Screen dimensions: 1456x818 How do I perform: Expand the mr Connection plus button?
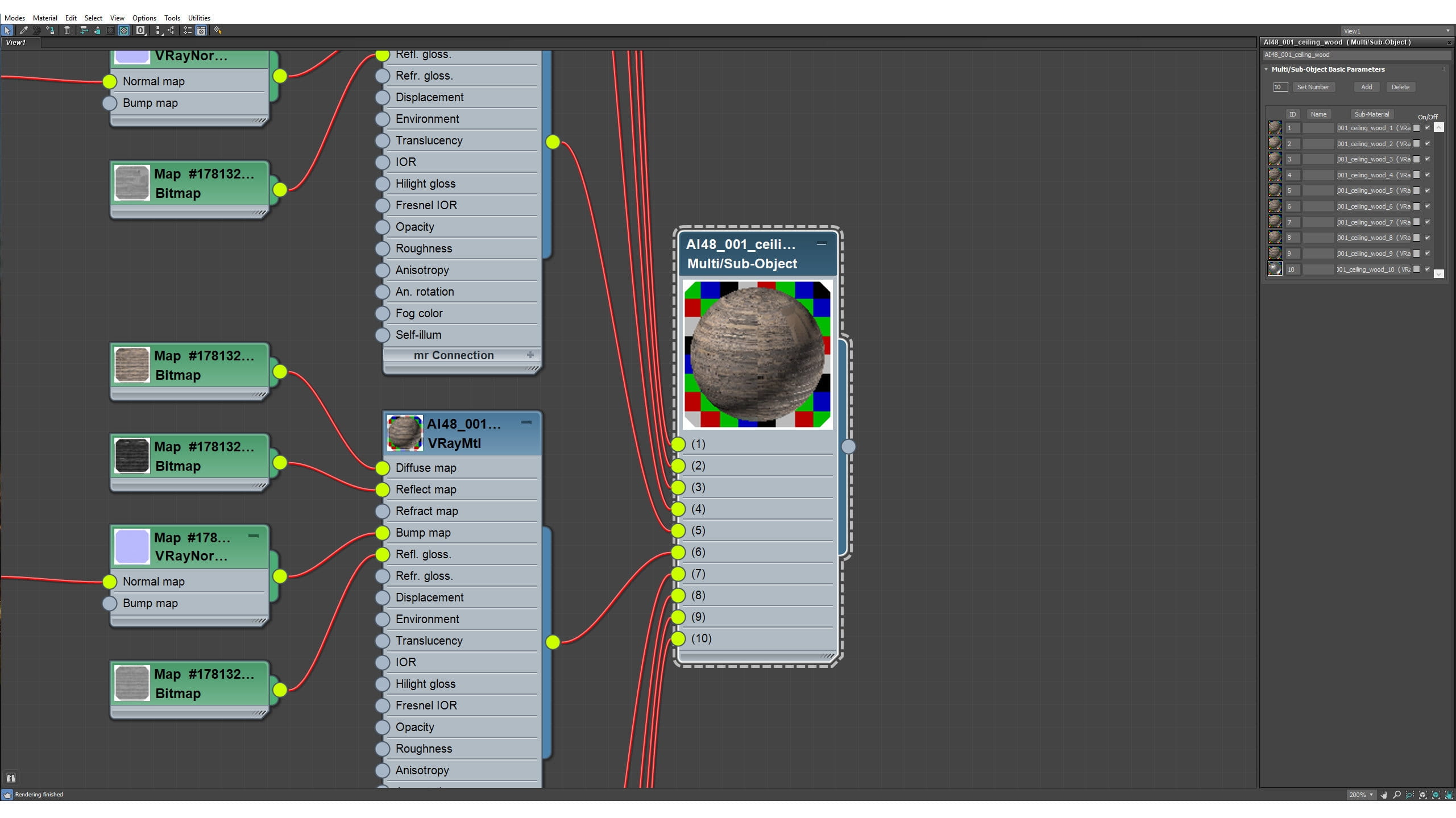[x=530, y=355]
